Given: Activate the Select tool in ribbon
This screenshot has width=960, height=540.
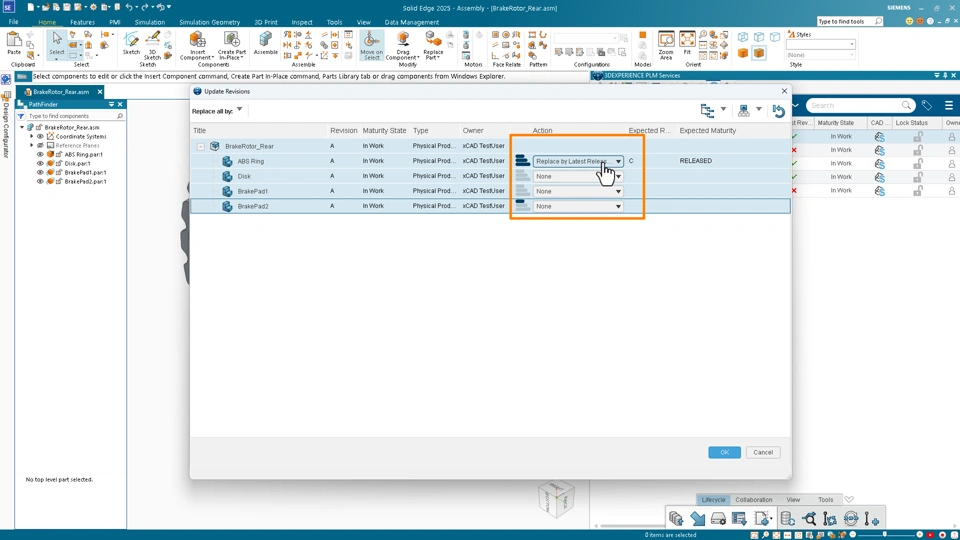Looking at the screenshot, I should click(x=57, y=43).
